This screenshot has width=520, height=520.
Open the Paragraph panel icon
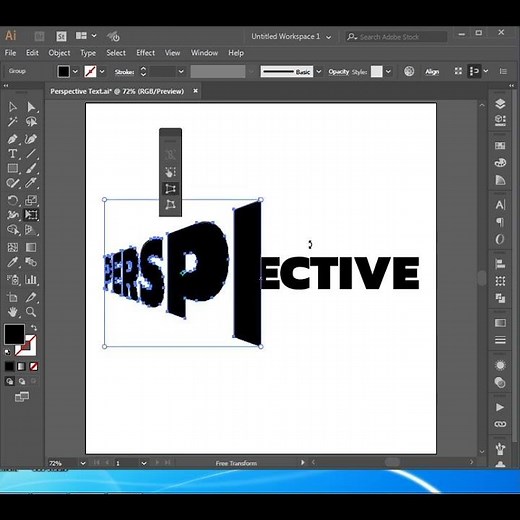pos(500,222)
